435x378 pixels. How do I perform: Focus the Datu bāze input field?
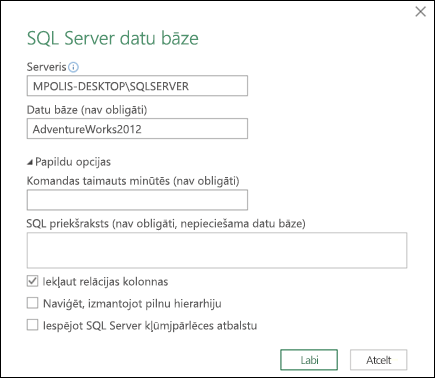(137, 129)
